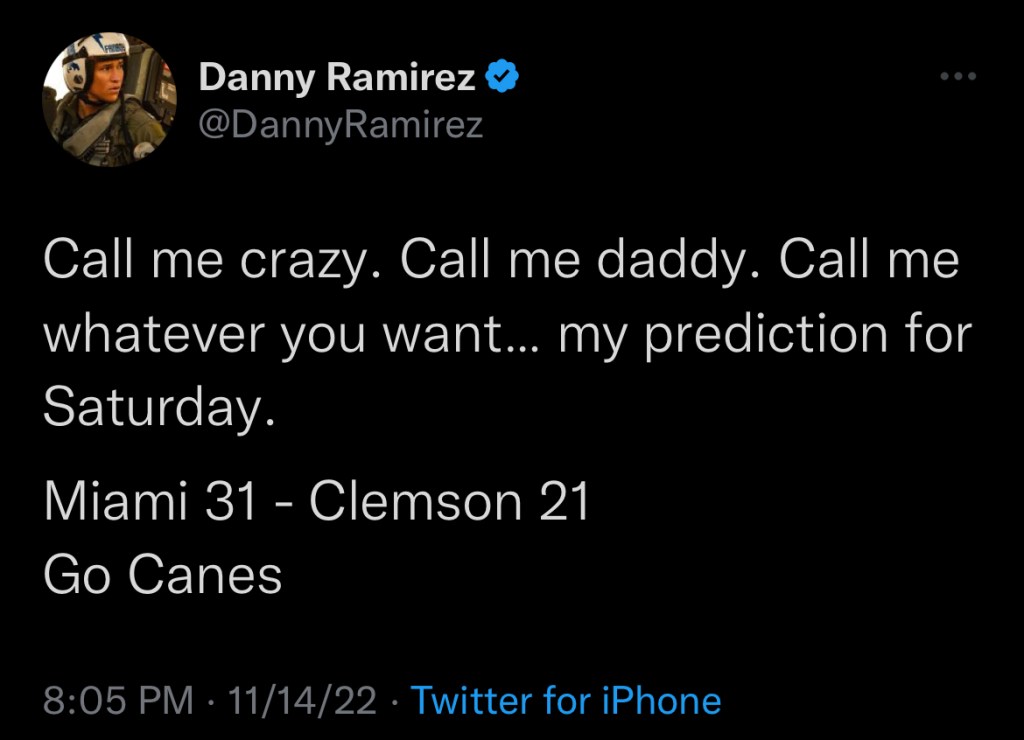Click the 11/14/22 tweet date
The height and width of the screenshot is (740, 1024).
303,701
